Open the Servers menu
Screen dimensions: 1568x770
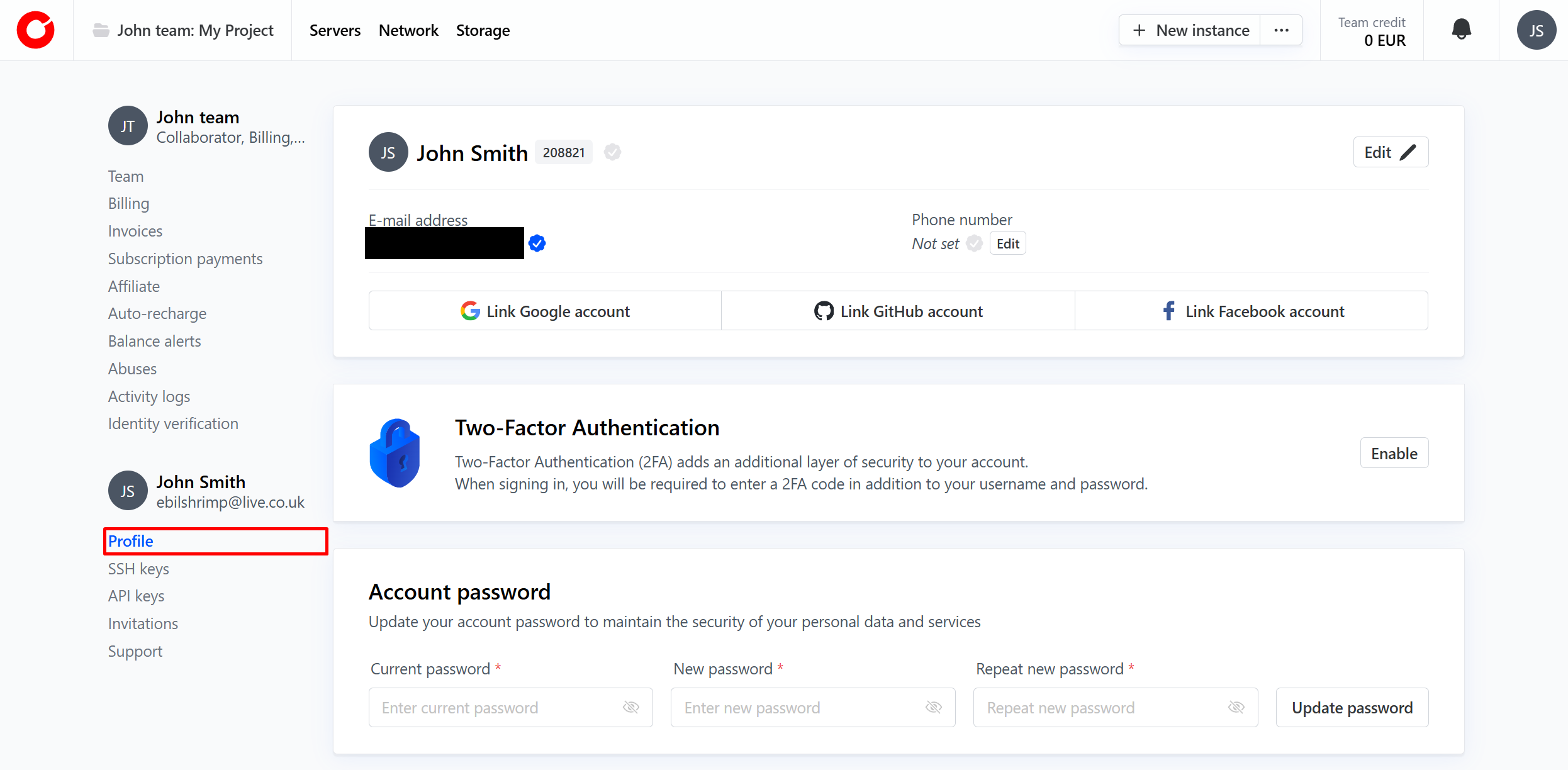pyautogui.click(x=335, y=30)
